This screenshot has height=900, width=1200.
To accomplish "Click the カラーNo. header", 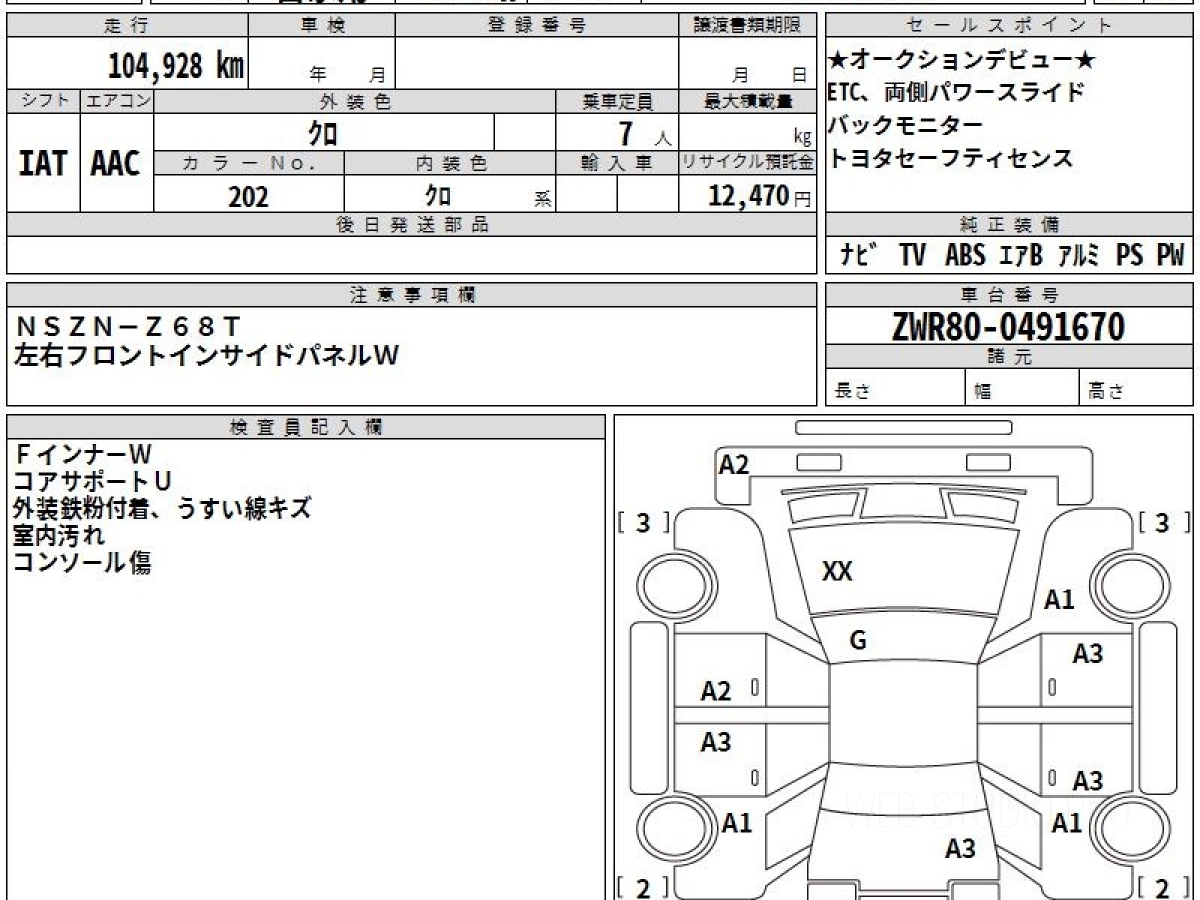I will [249, 163].
